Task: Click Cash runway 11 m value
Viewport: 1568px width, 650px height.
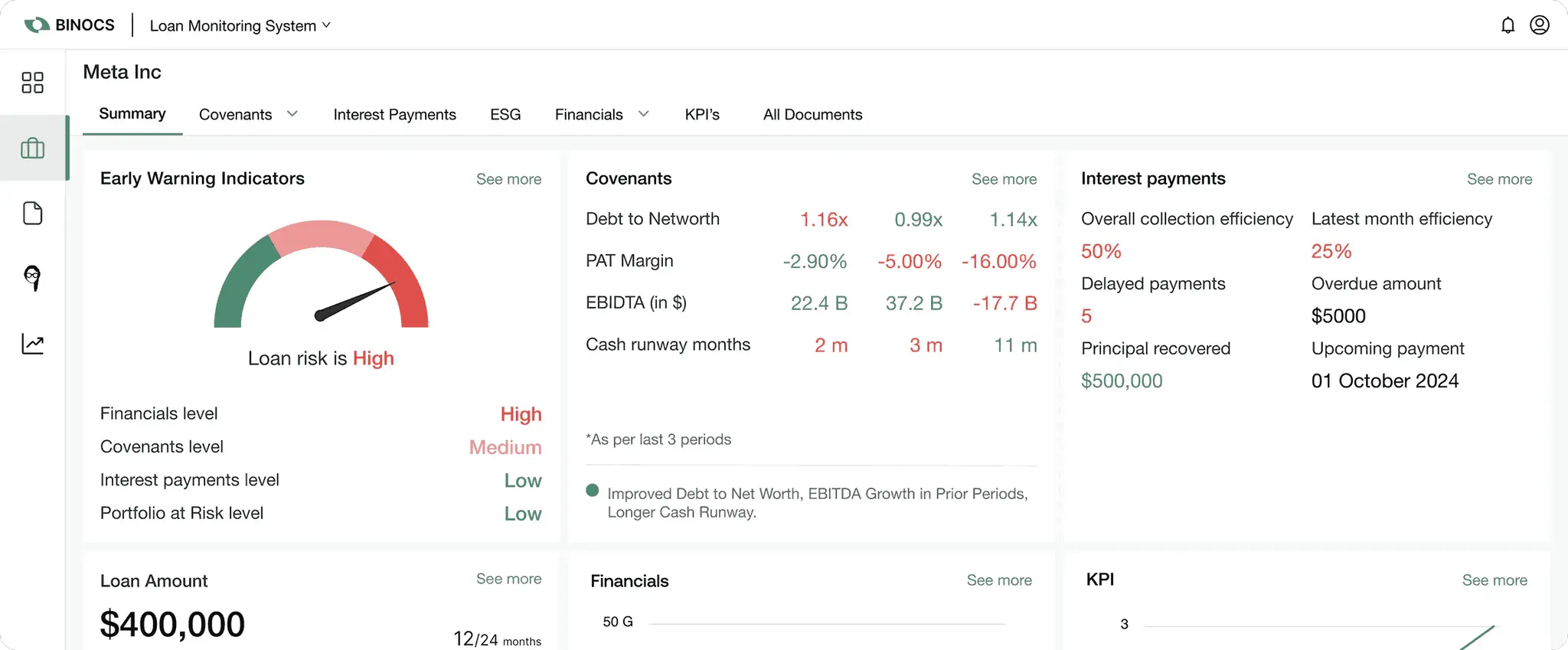Action: (1015, 345)
